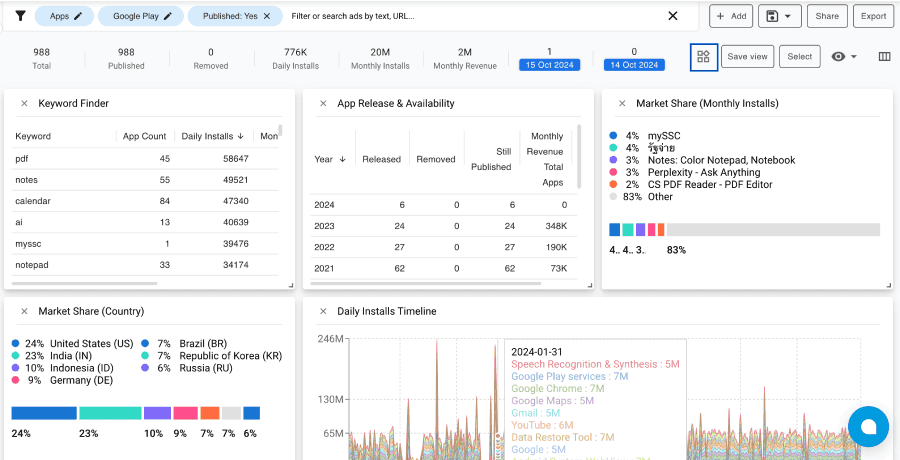Edit the Google Play filter chip
The width and height of the screenshot is (900, 460).
[168, 16]
